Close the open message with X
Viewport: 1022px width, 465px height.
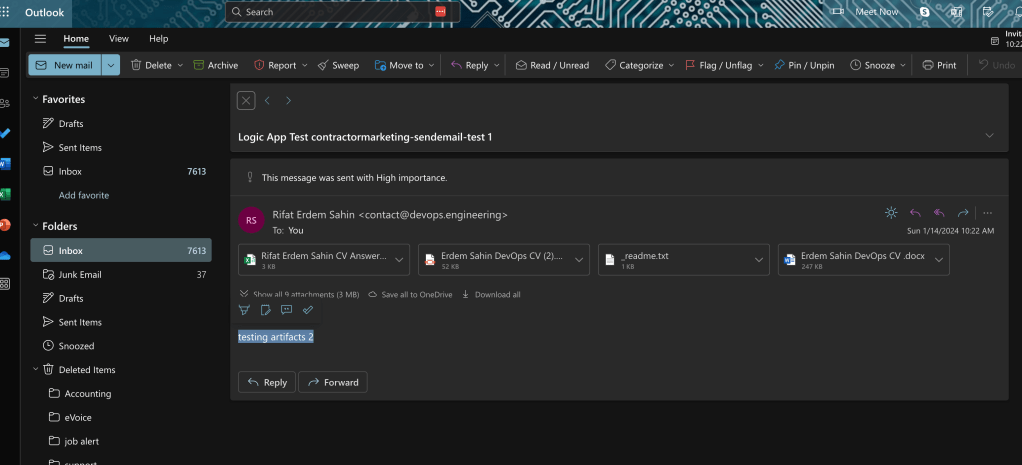(246, 100)
